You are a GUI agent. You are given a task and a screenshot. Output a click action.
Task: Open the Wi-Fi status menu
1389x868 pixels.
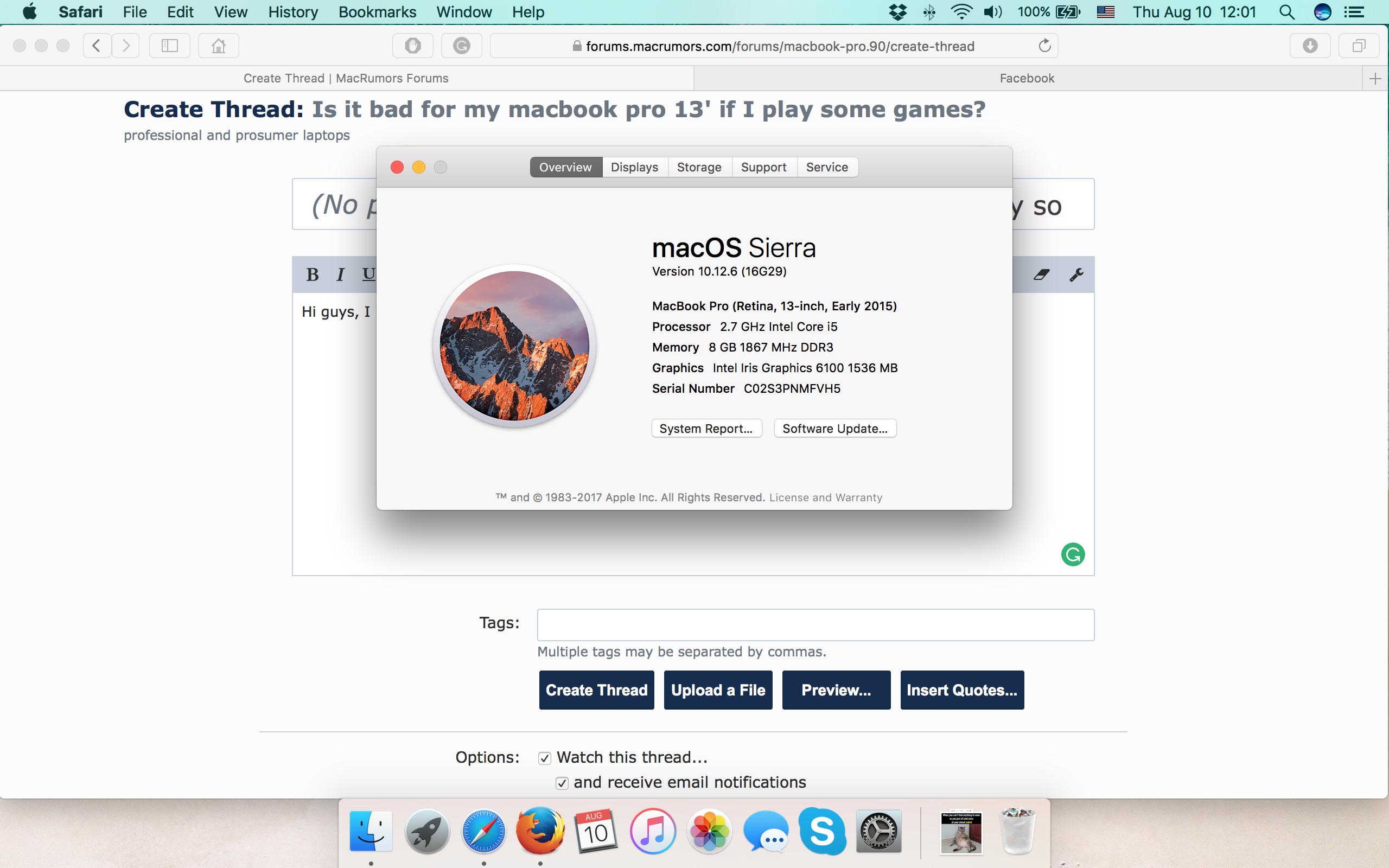(961, 12)
